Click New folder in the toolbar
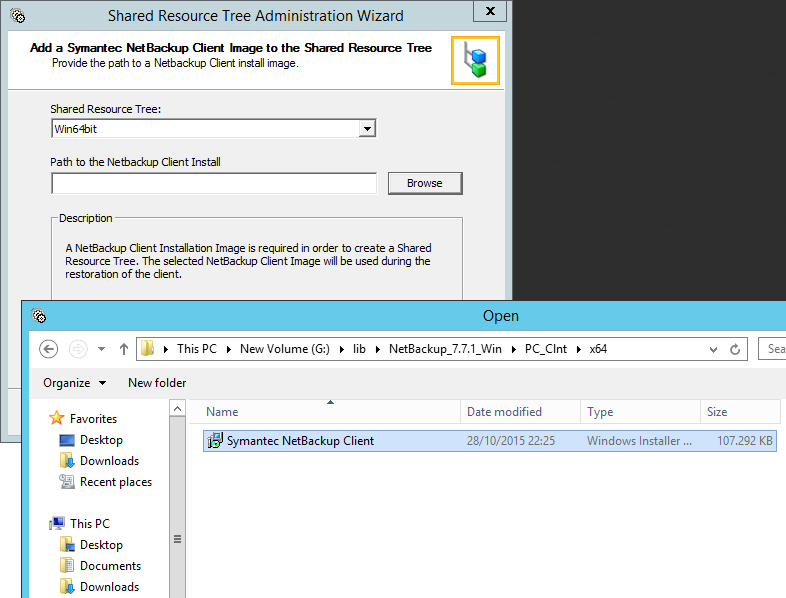Viewport: 786px width, 598px height. coord(157,383)
